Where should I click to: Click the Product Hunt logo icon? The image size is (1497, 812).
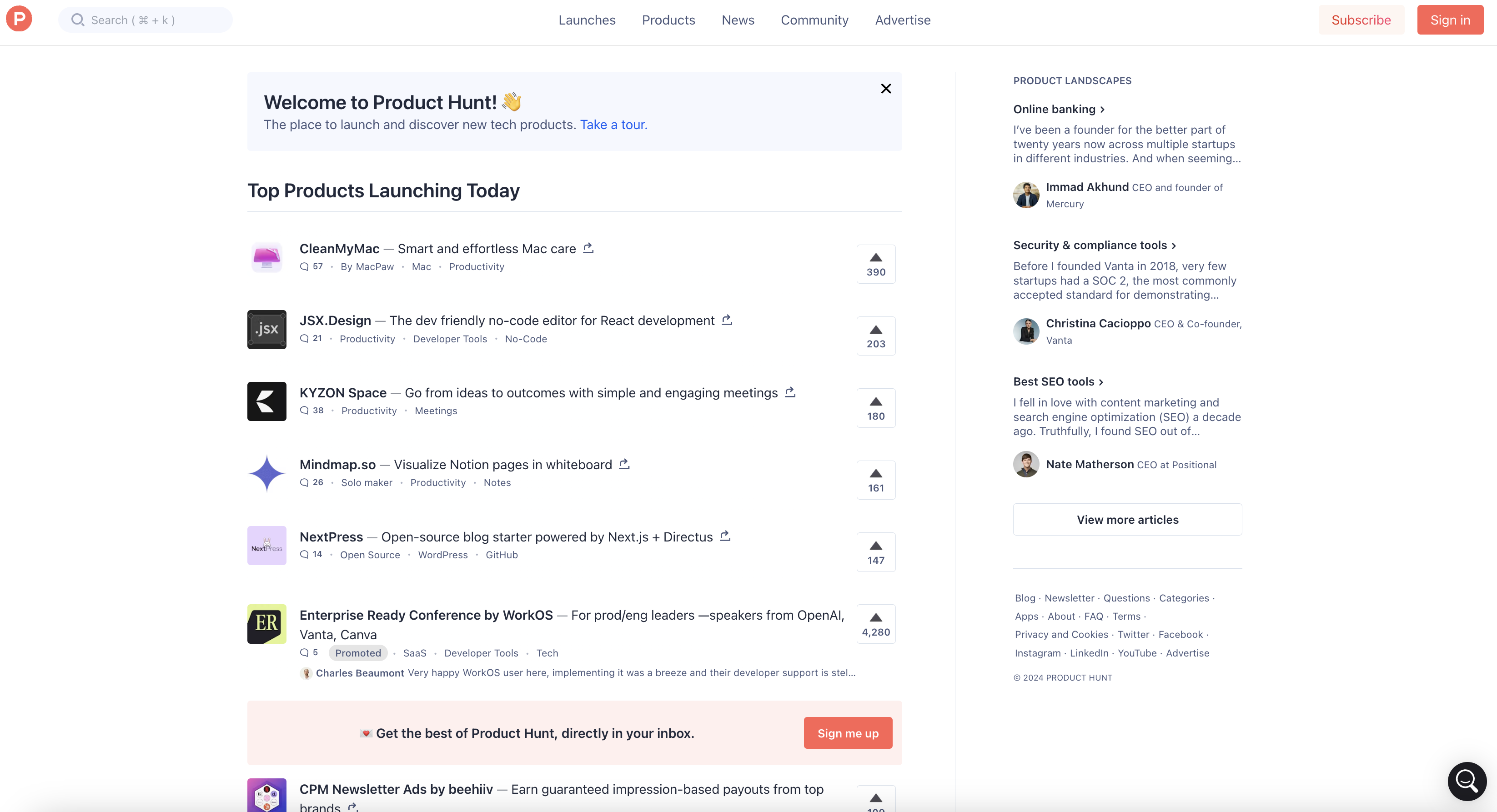coord(19,19)
